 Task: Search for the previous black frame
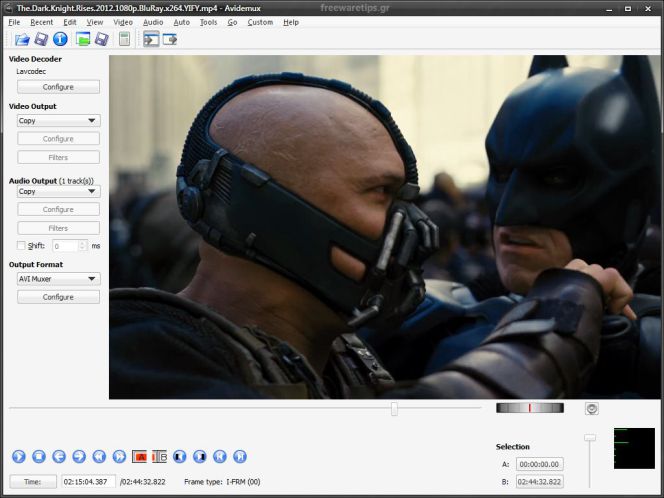click(x=180, y=456)
